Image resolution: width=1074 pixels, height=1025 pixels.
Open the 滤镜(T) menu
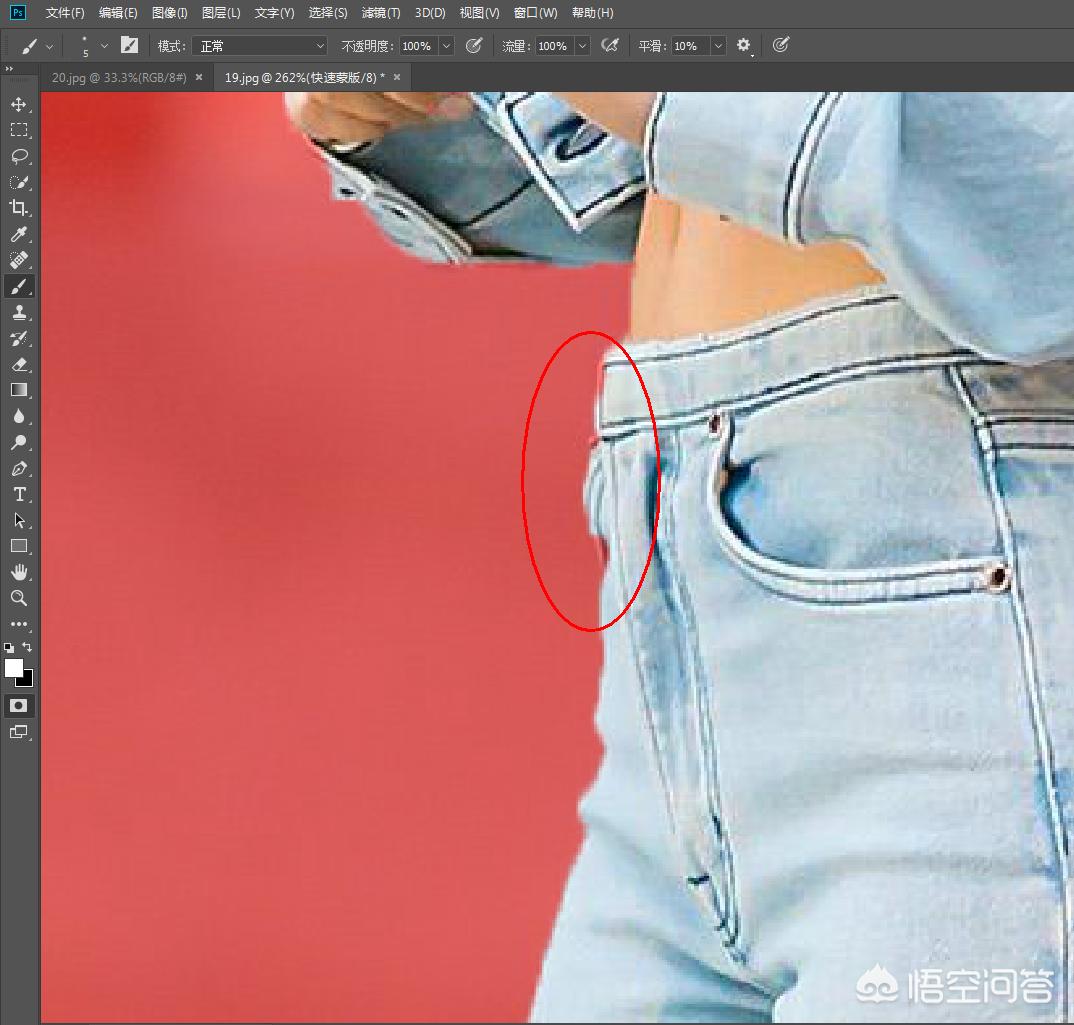pyautogui.click(x=381, y=13)
